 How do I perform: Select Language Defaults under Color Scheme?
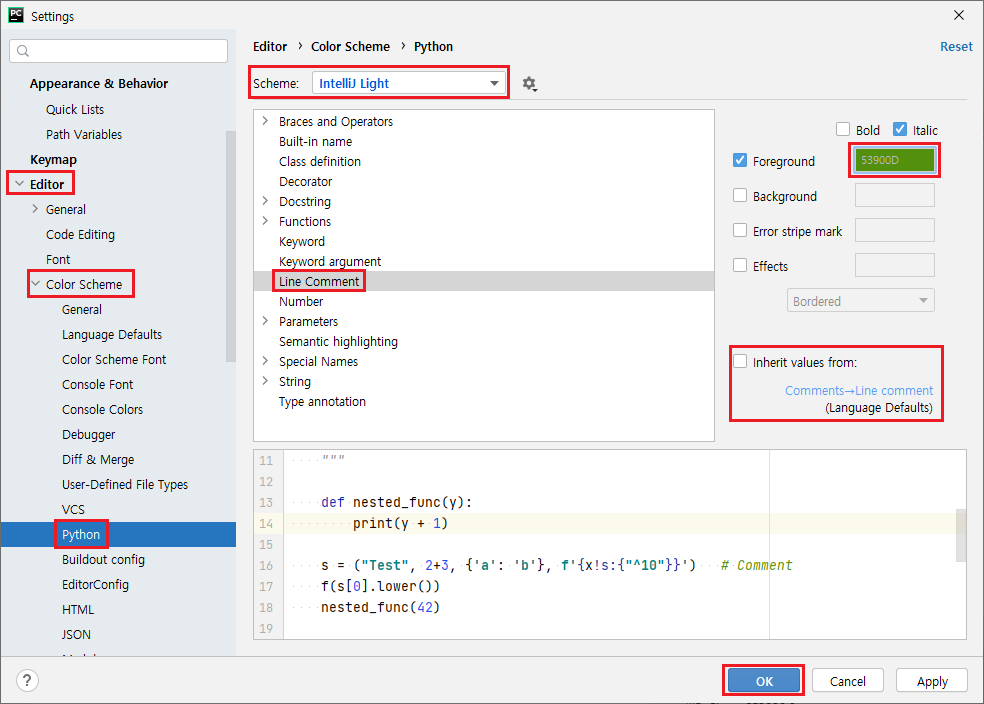pyautogui.click(x=112, y=334)
